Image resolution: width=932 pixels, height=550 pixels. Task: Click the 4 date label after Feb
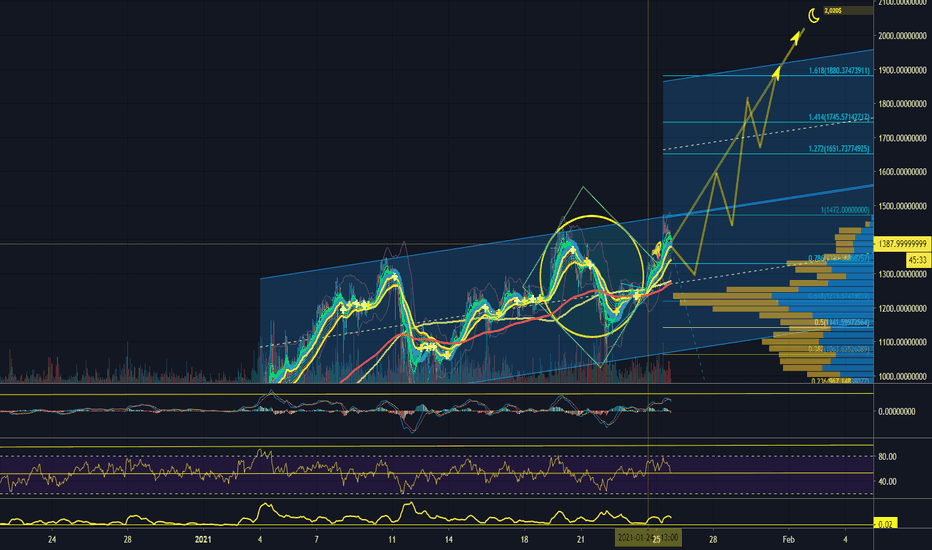coord(845,539)
